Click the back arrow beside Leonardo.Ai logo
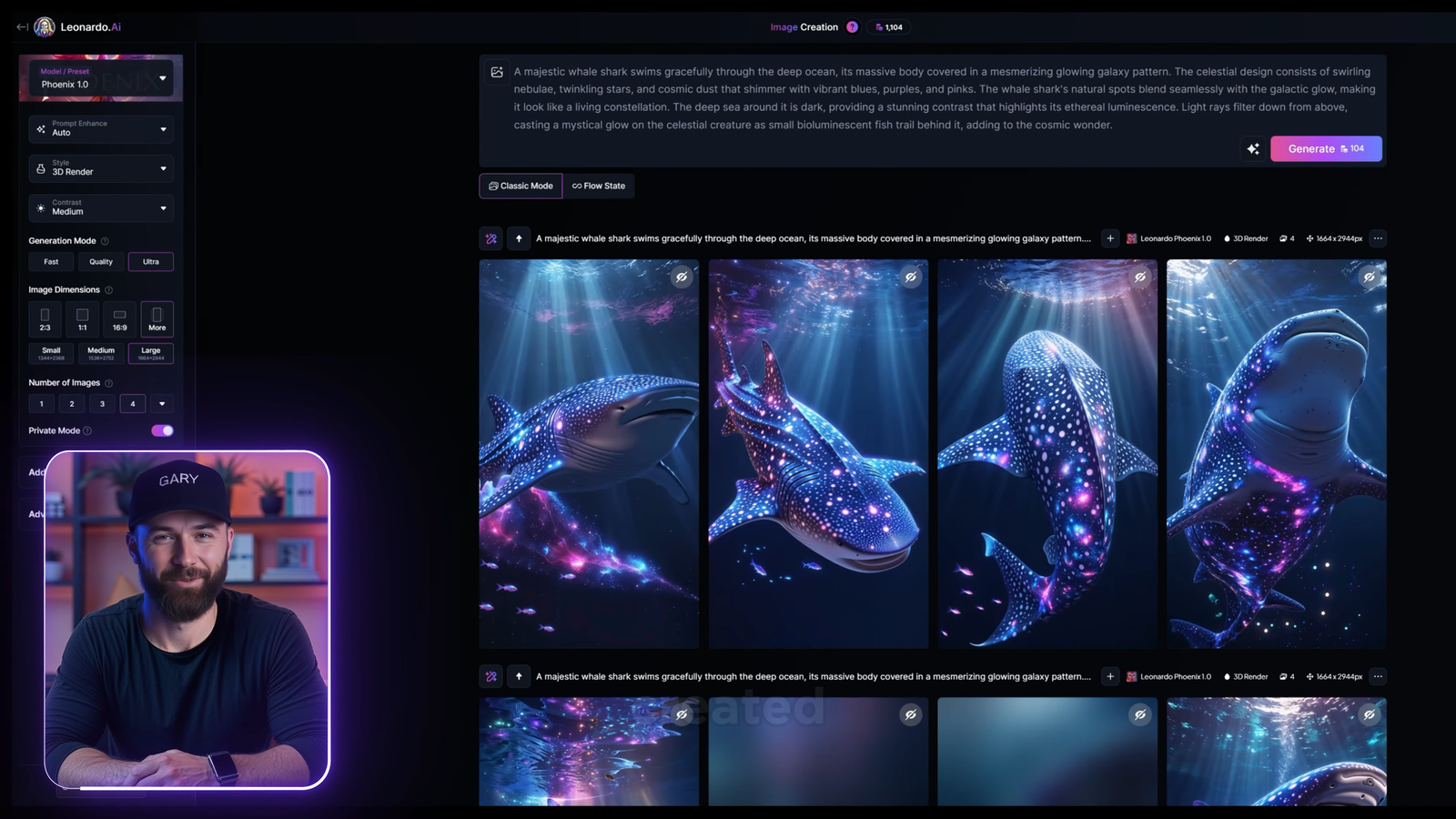The height and width of the screenshot is (819, 1456). point(22,27)
